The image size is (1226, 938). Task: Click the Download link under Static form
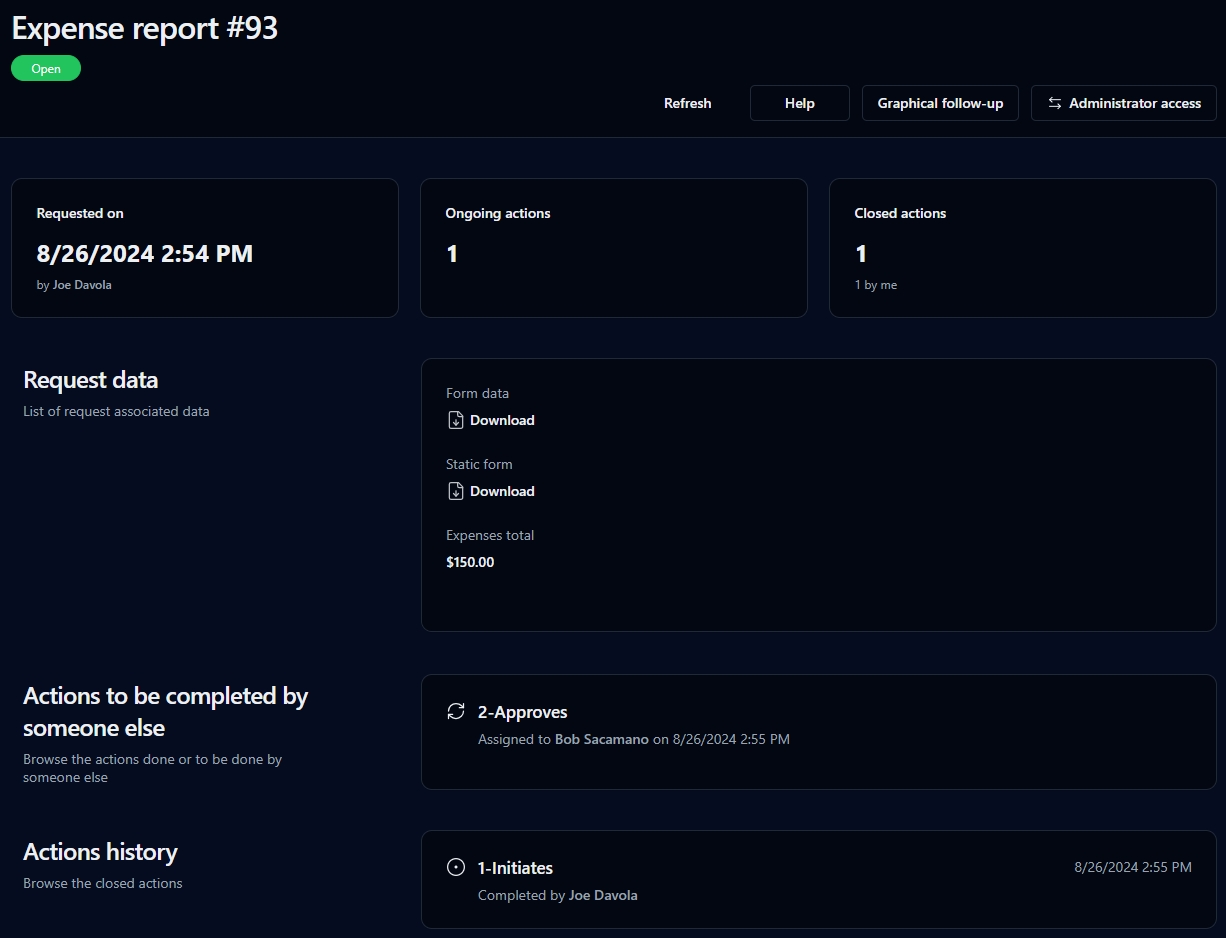(502, 491)
